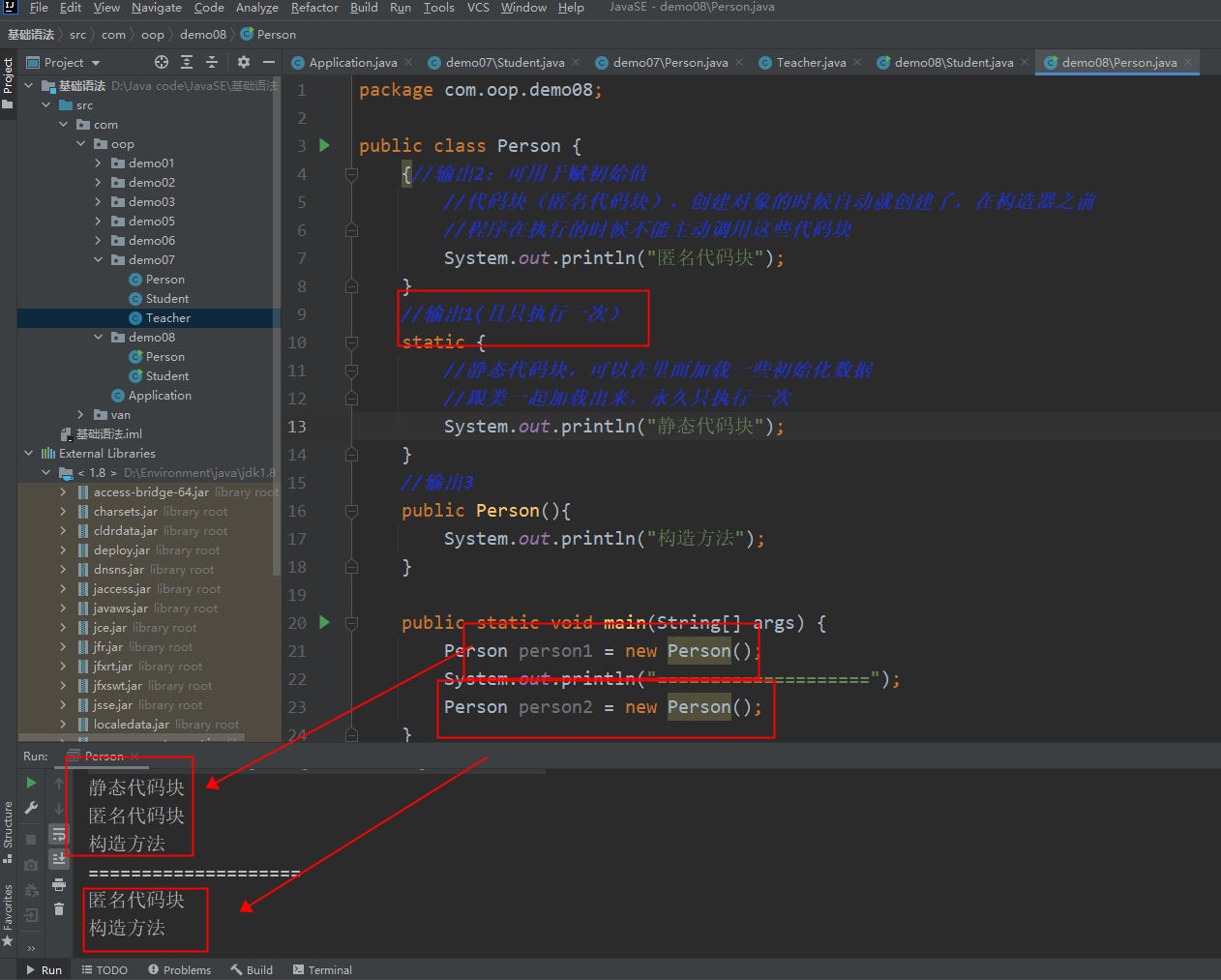Close the Person run tab

coord(134,756)
